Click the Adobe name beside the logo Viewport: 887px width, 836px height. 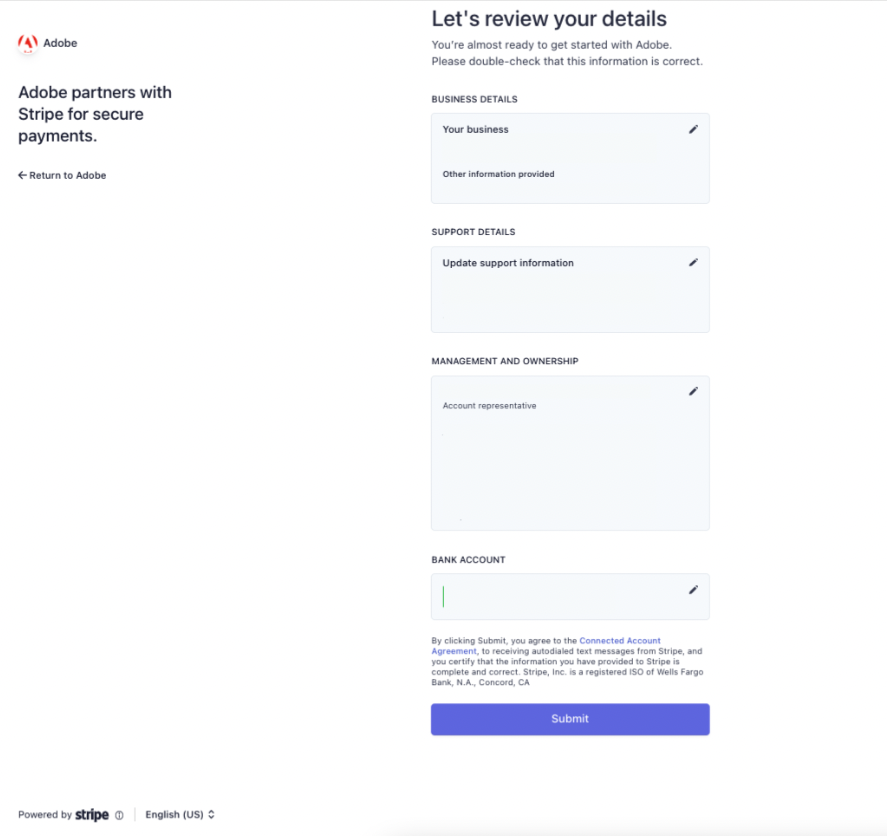coord(60,43)
